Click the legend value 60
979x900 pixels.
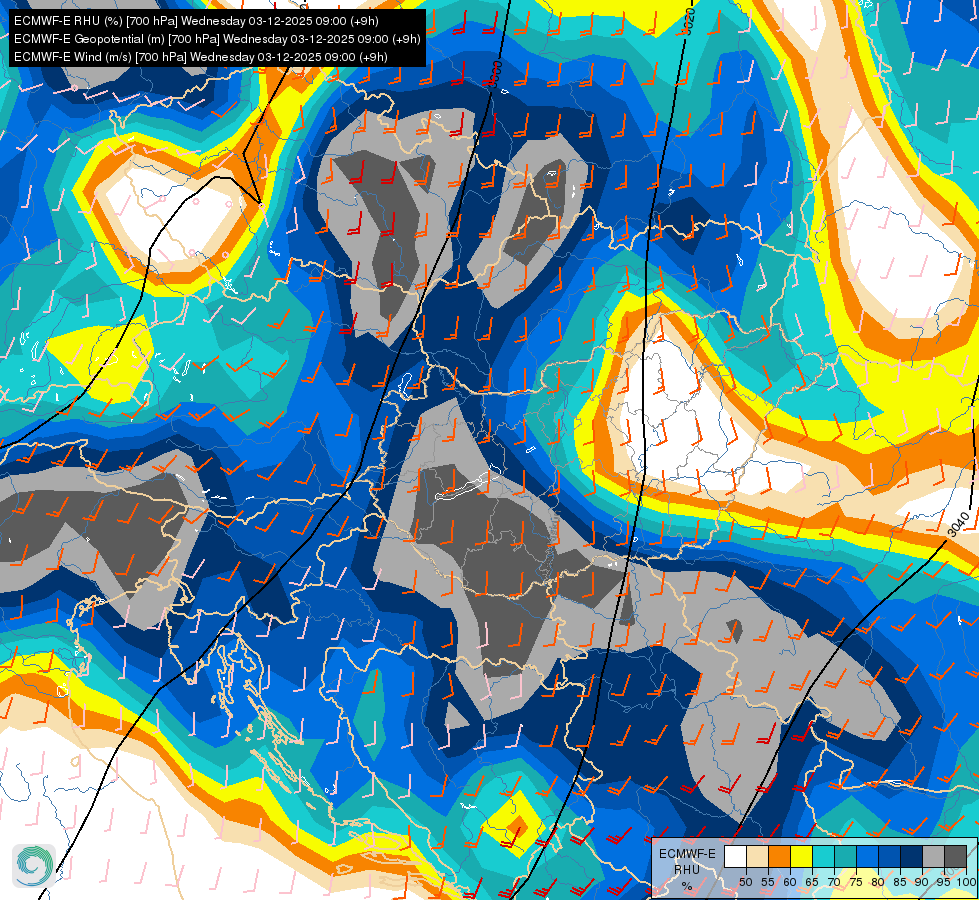pos(790,882)
